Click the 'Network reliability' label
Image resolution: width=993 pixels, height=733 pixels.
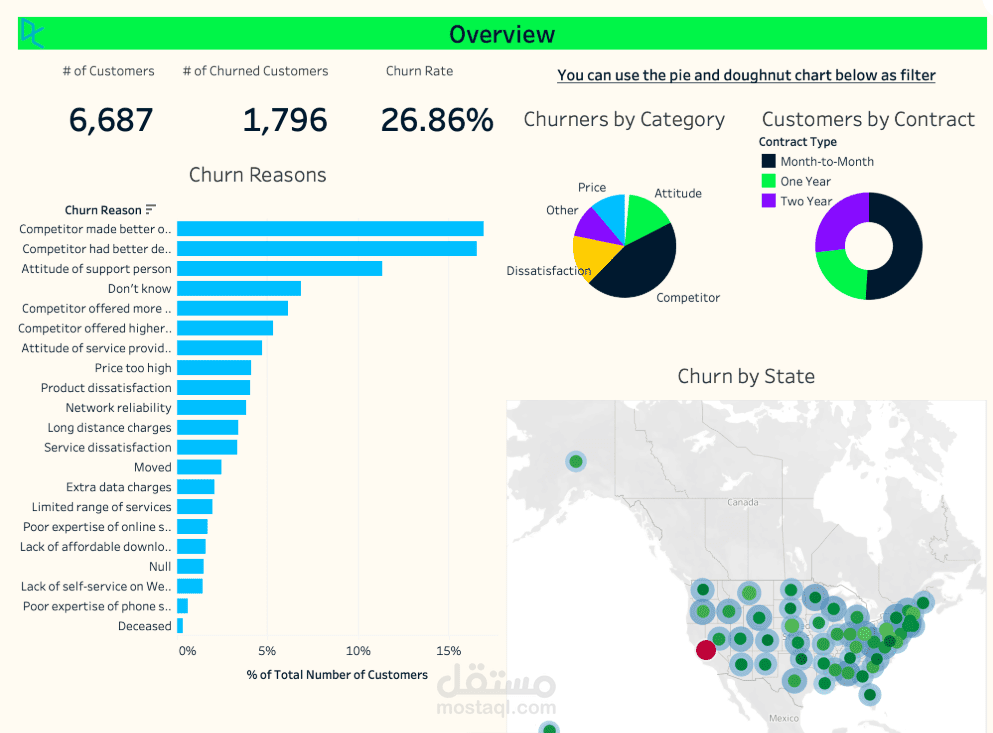click(x=118, y=407)
